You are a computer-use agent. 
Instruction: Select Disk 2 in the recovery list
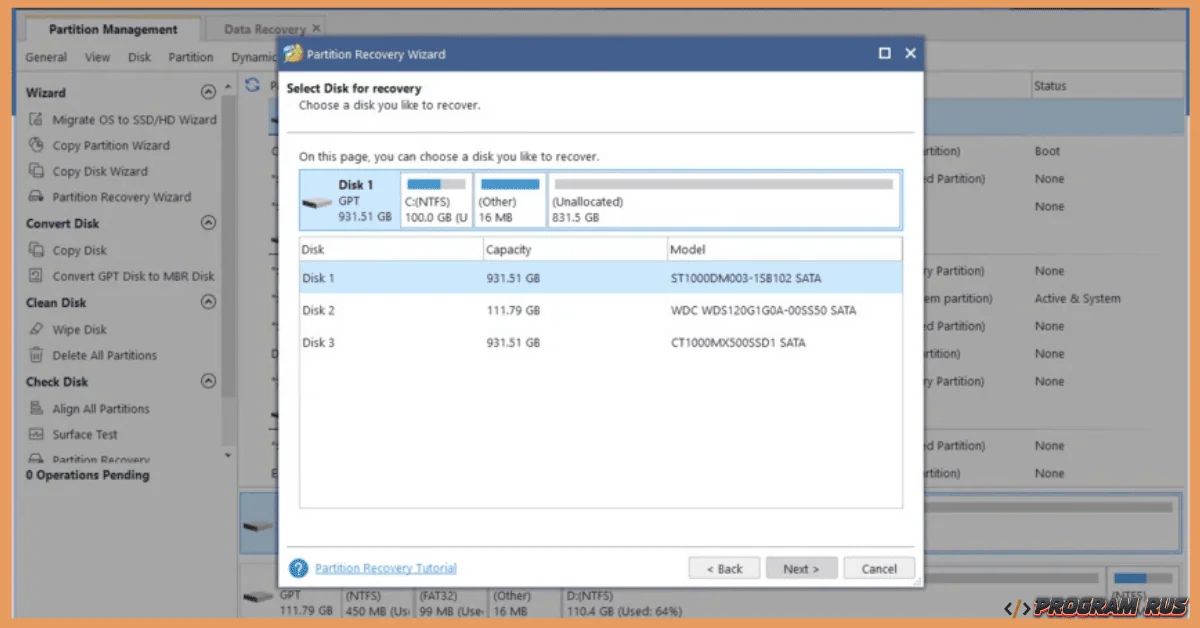pyautogui.click(x=450, y=310)
